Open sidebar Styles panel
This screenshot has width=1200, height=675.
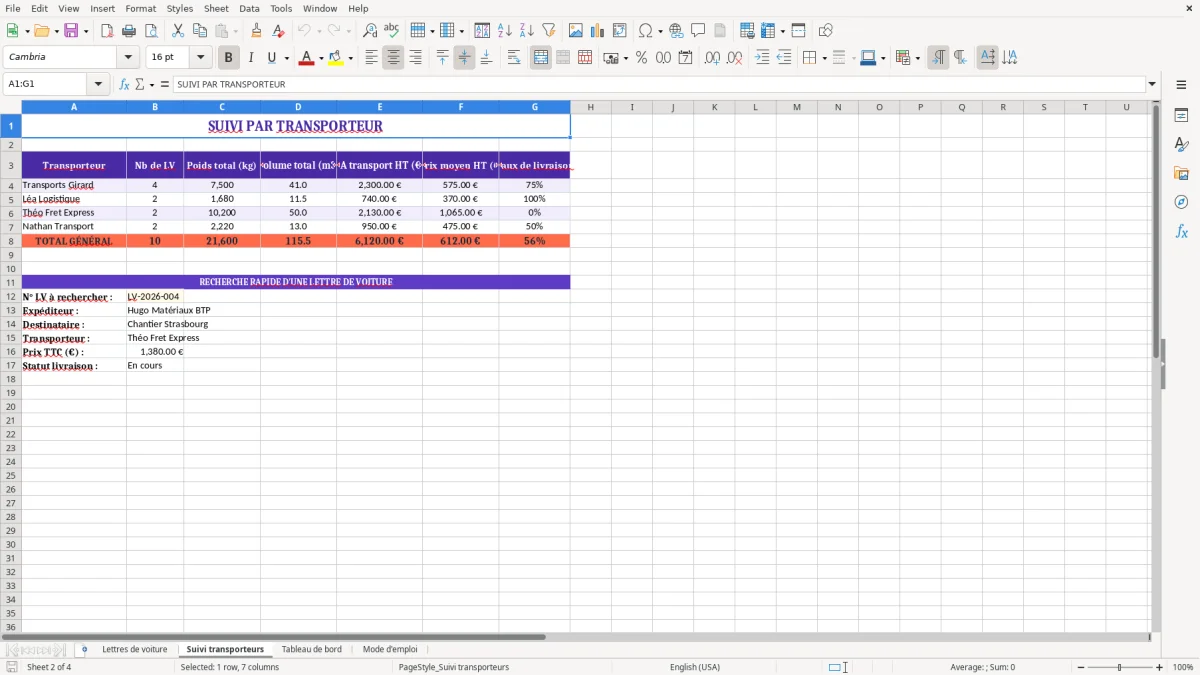(1181, 145)
